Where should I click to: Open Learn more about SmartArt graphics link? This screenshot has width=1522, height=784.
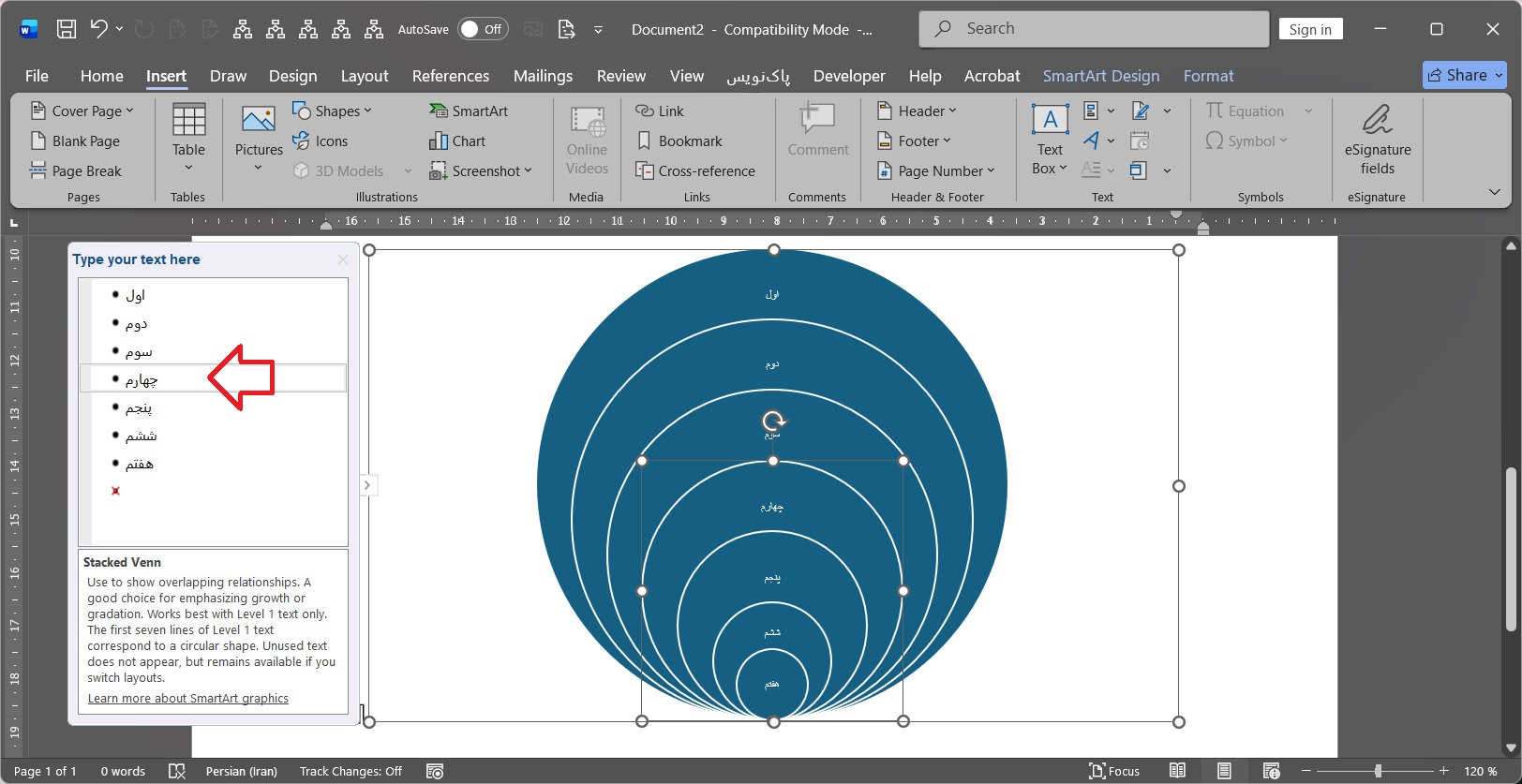[x=188, y=699]
